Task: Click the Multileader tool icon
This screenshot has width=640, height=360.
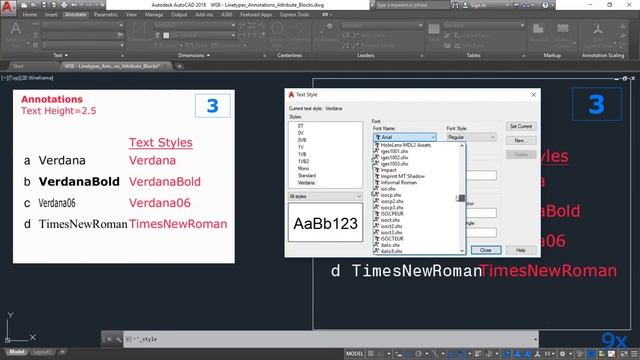Action: pos(327,29)
